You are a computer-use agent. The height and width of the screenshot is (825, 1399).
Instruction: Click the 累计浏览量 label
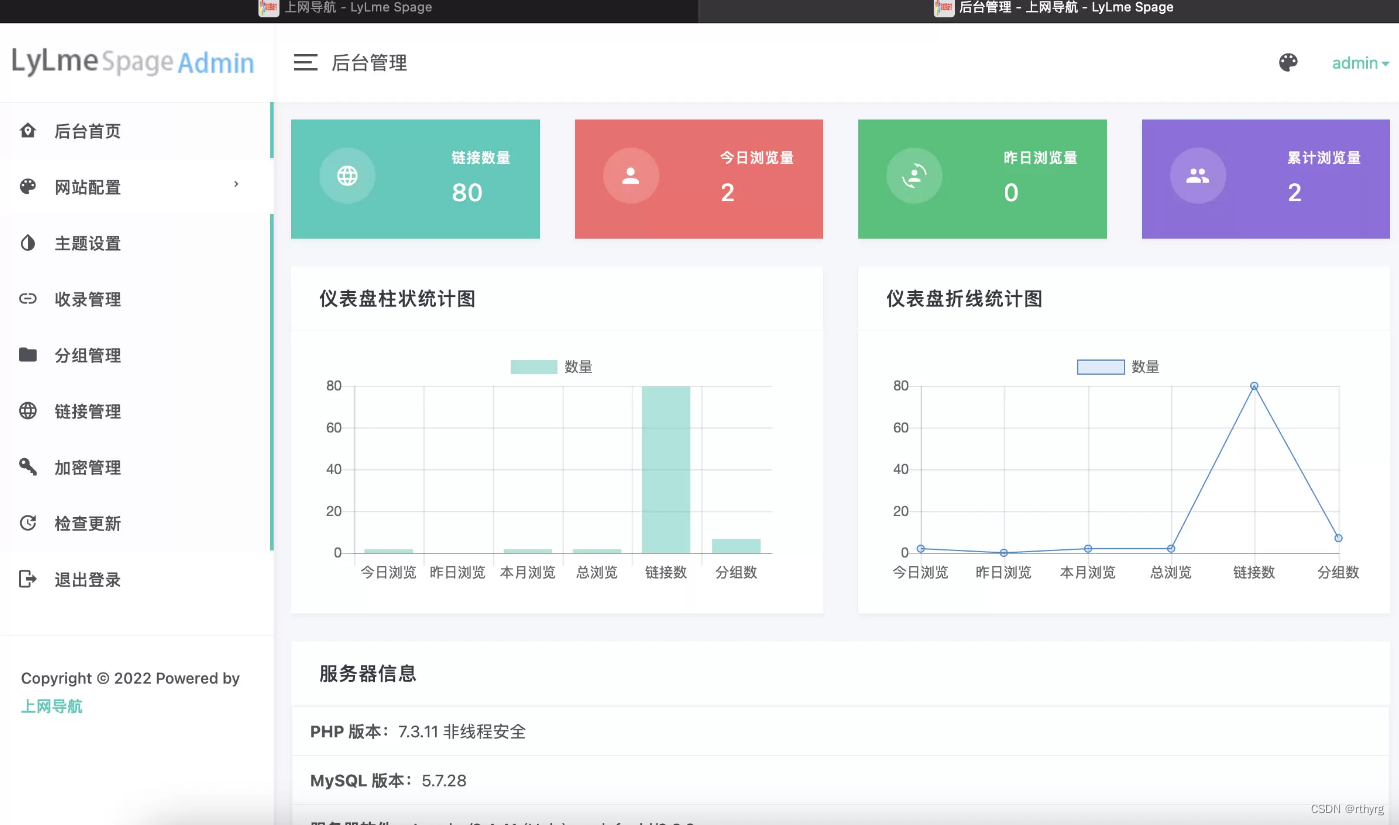pos(1324,158)
